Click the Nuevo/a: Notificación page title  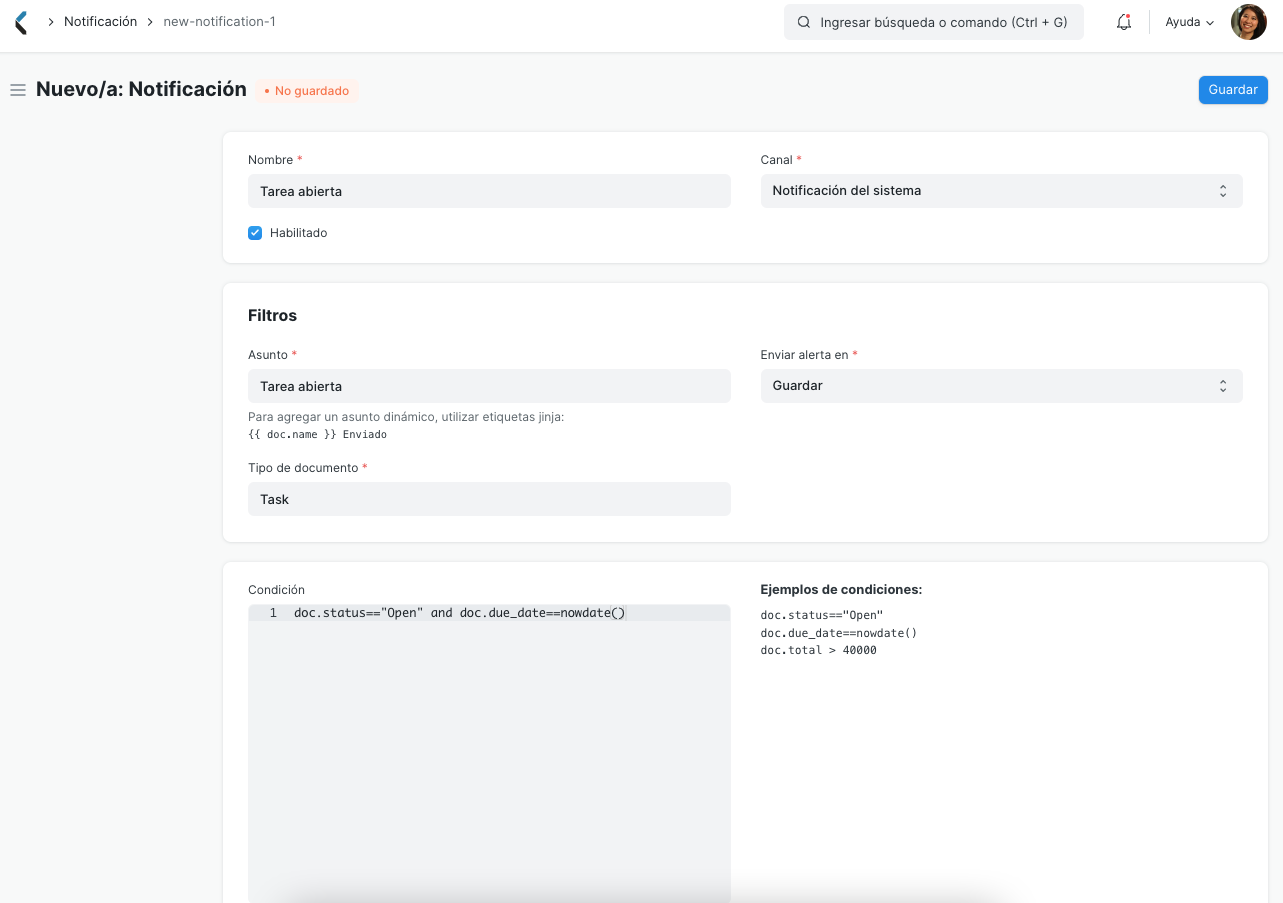141,89
